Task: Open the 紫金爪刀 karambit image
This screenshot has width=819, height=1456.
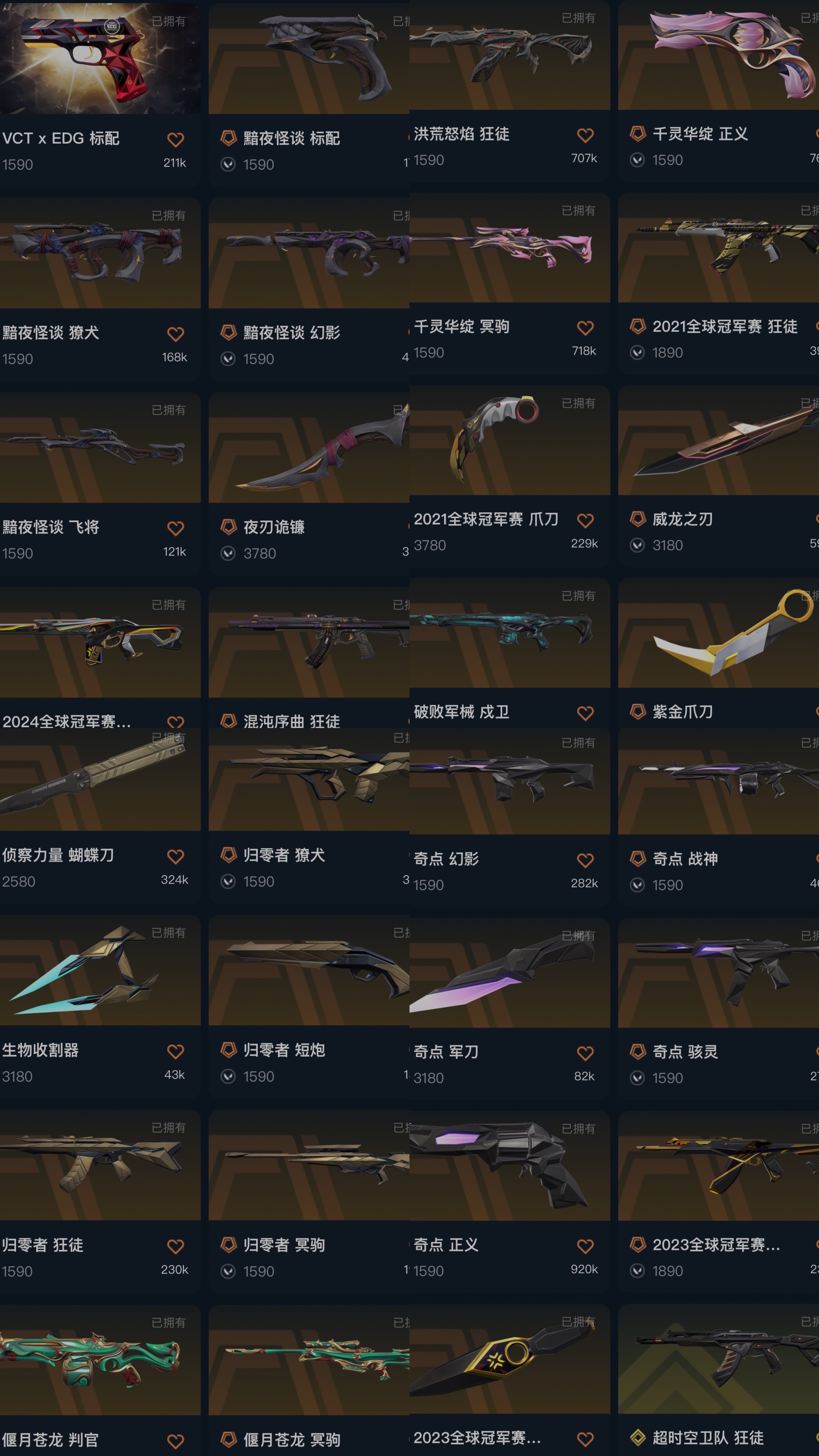Action: 718,633
